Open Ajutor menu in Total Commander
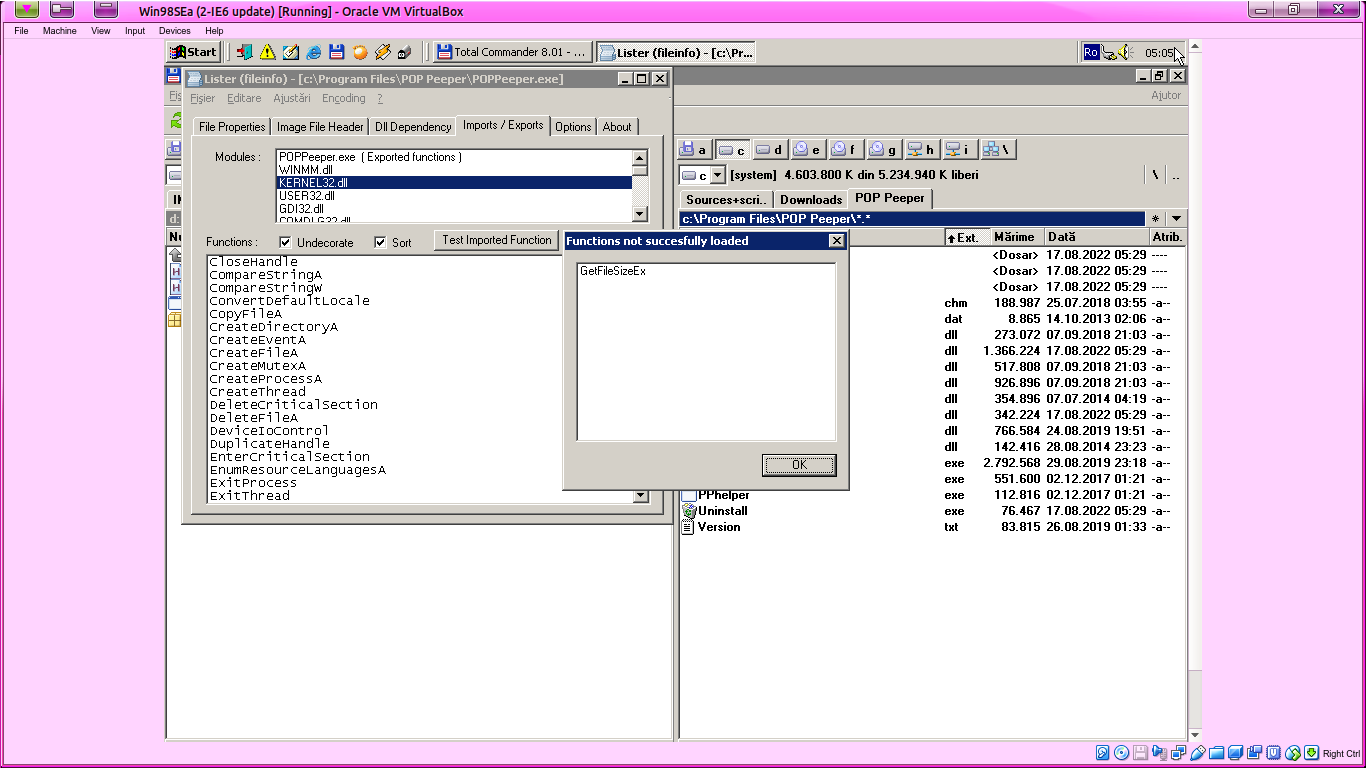 (x=1166, y=95)
